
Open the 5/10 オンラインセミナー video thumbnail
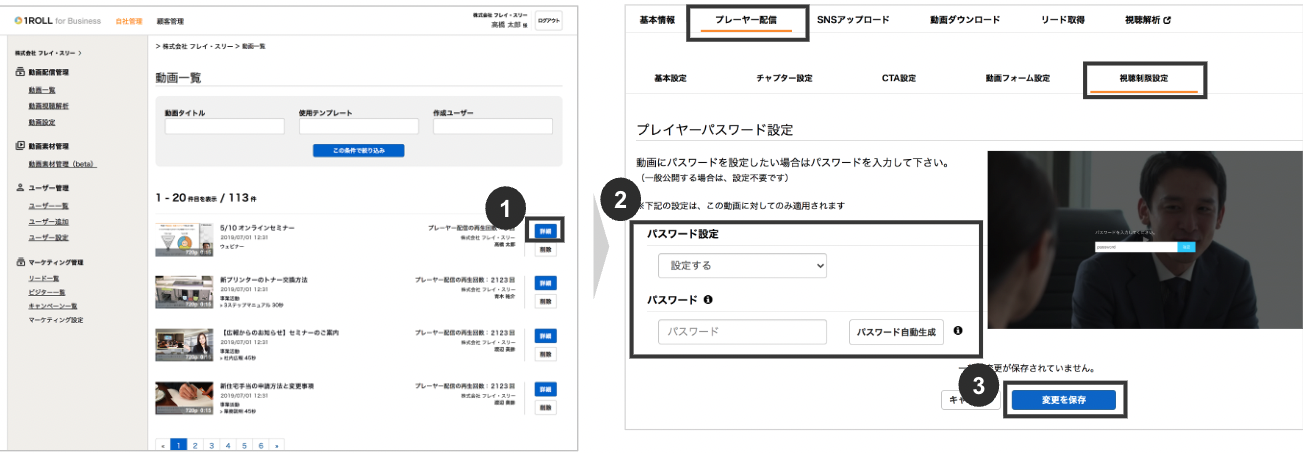pyautogui.click(x=184, y=239)
